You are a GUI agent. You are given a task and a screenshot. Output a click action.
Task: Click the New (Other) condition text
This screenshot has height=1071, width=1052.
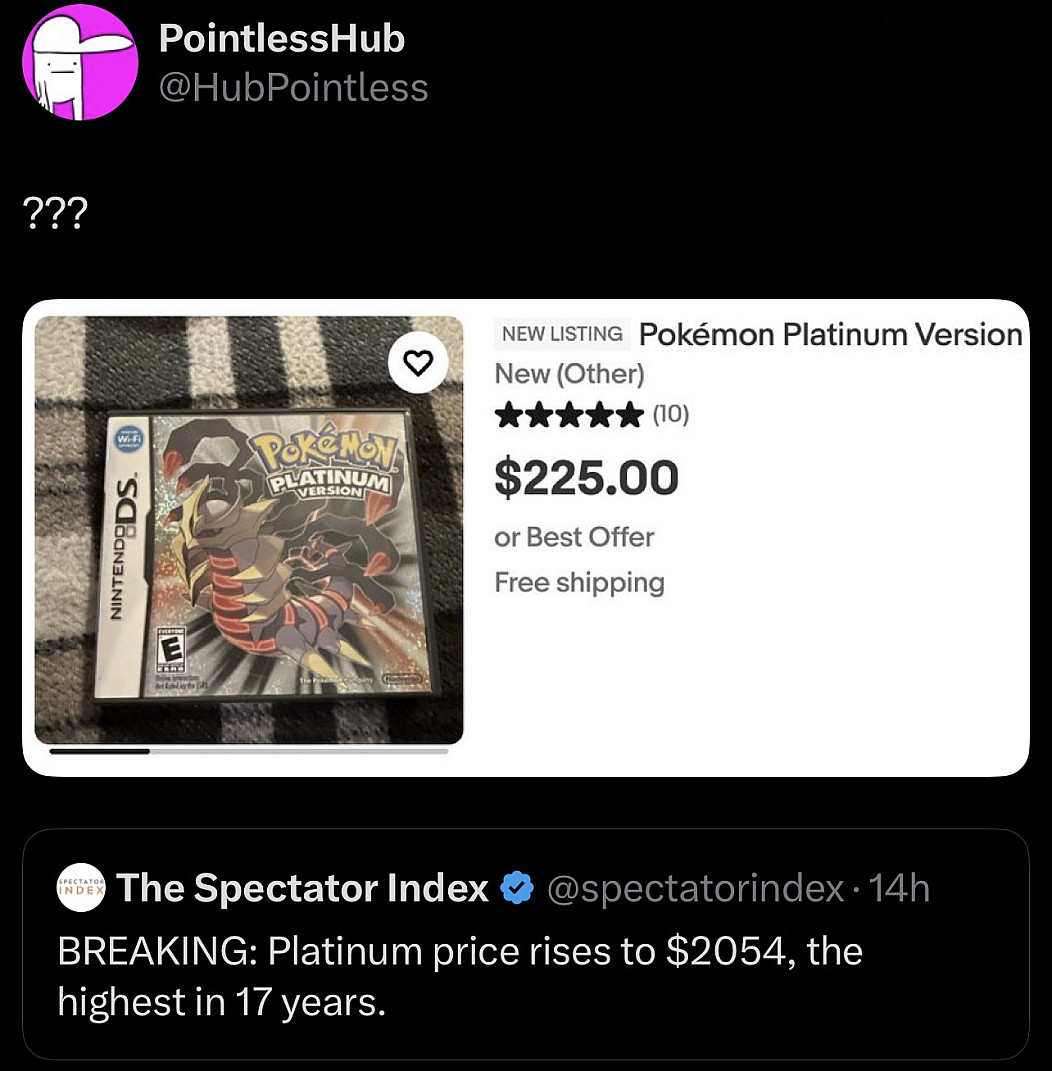570,374
